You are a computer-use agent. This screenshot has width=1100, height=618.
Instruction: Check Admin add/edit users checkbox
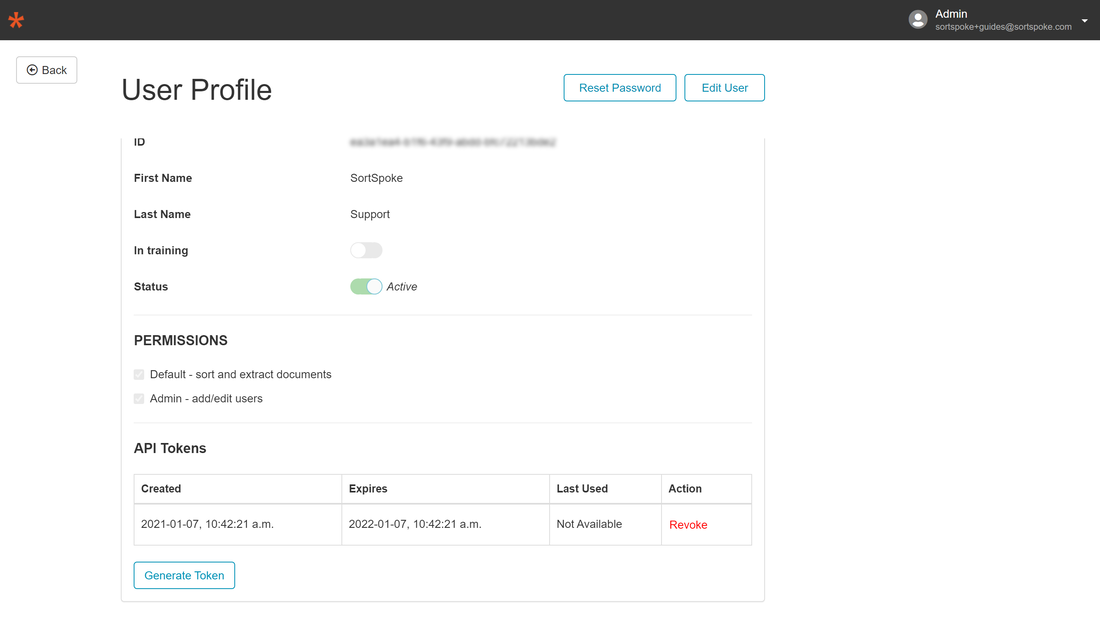(x=139, y=398)
